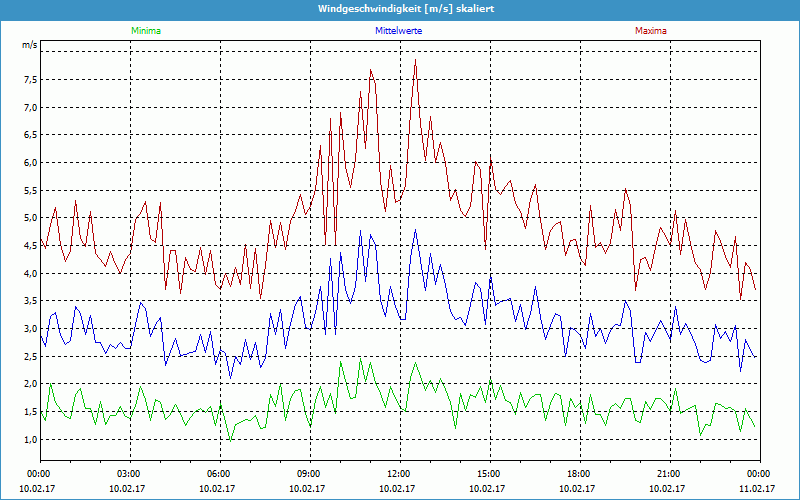Screen dimensions: 800x500
Task: Click the 09:00 time axis label
Action: [x=309, y=474]
